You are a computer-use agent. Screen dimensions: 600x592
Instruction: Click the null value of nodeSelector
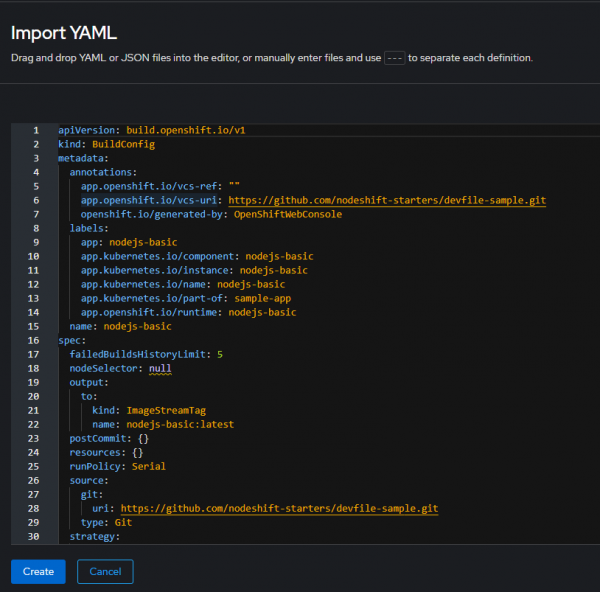click(160, 368)
